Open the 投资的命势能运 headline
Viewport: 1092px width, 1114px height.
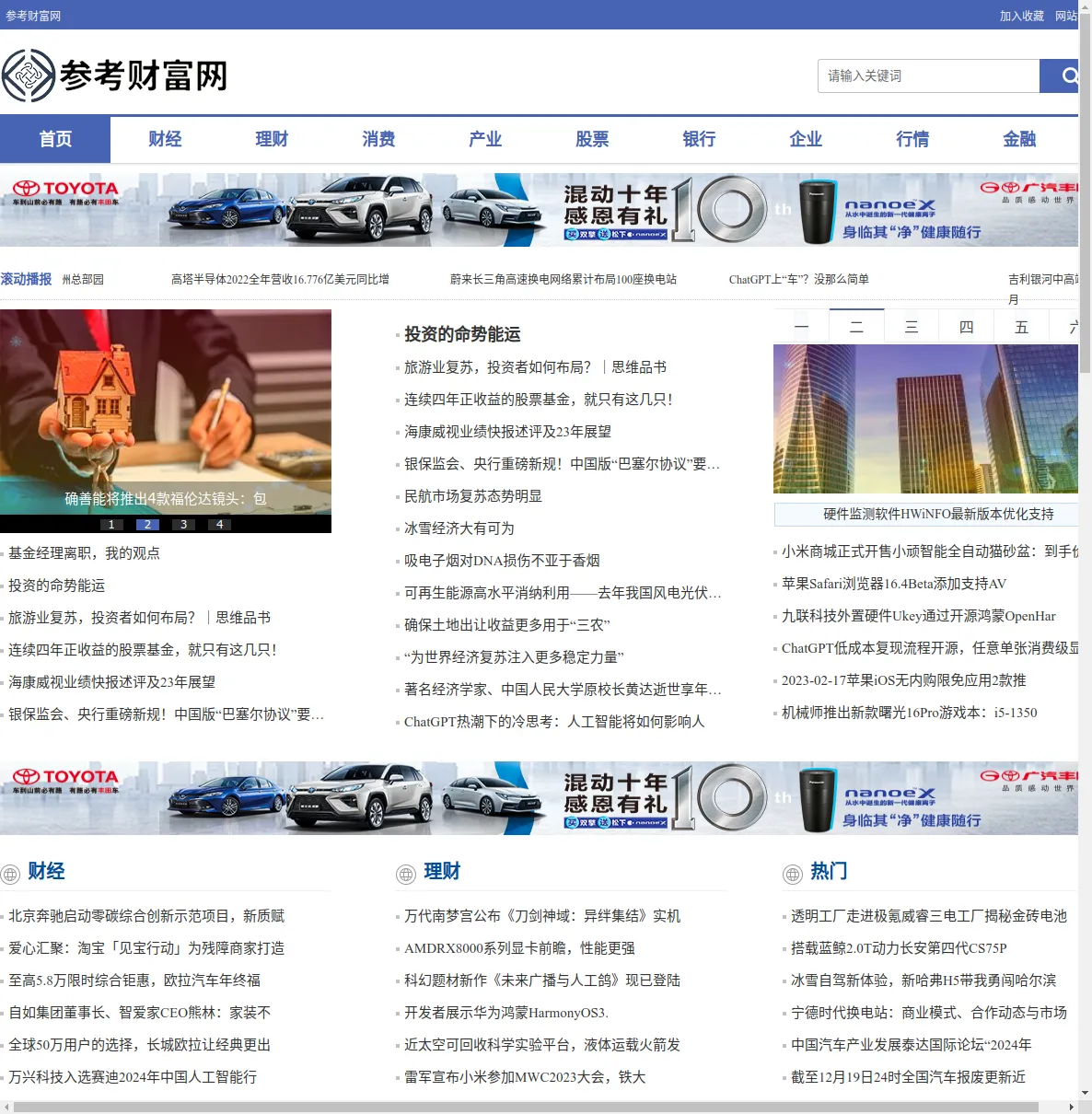pos(462,334)
